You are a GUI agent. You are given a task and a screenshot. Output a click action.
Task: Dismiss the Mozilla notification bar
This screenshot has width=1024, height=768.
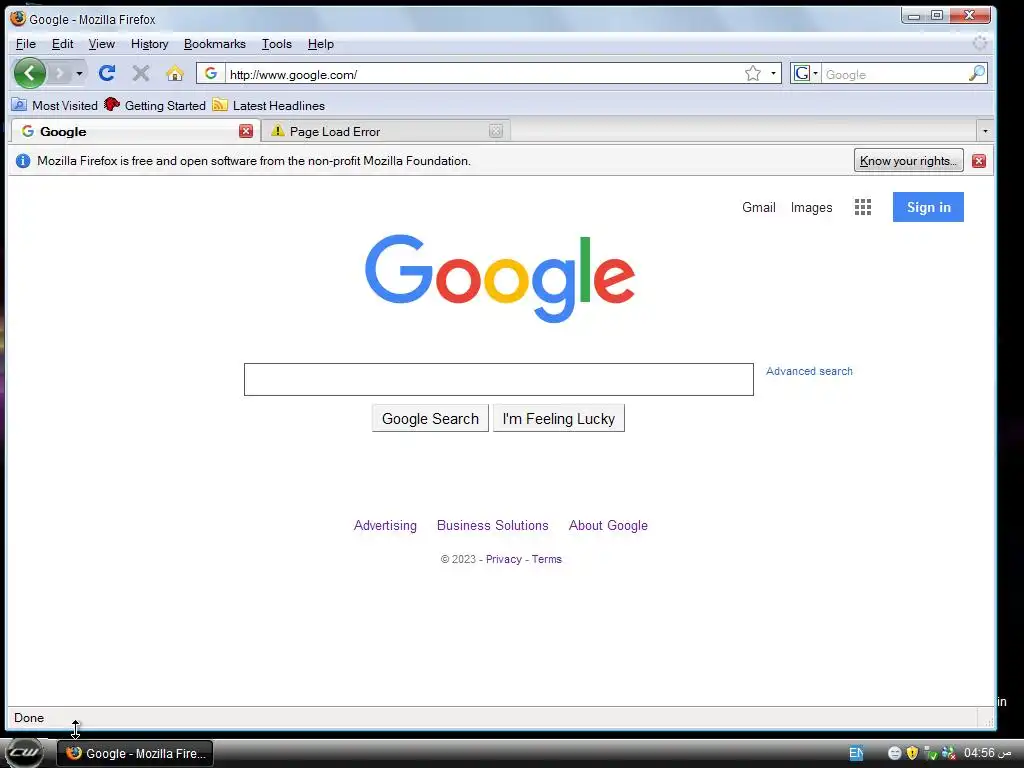tap(978, 161)
